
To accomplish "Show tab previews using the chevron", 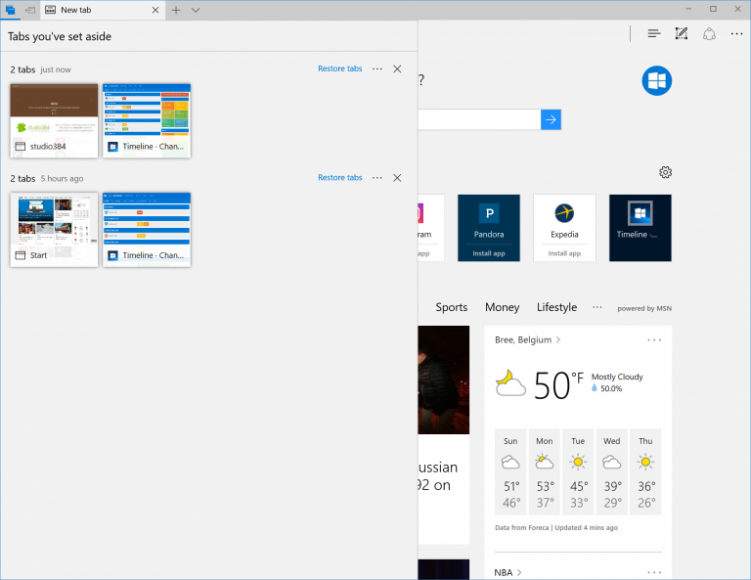I will tap(195, 9).
